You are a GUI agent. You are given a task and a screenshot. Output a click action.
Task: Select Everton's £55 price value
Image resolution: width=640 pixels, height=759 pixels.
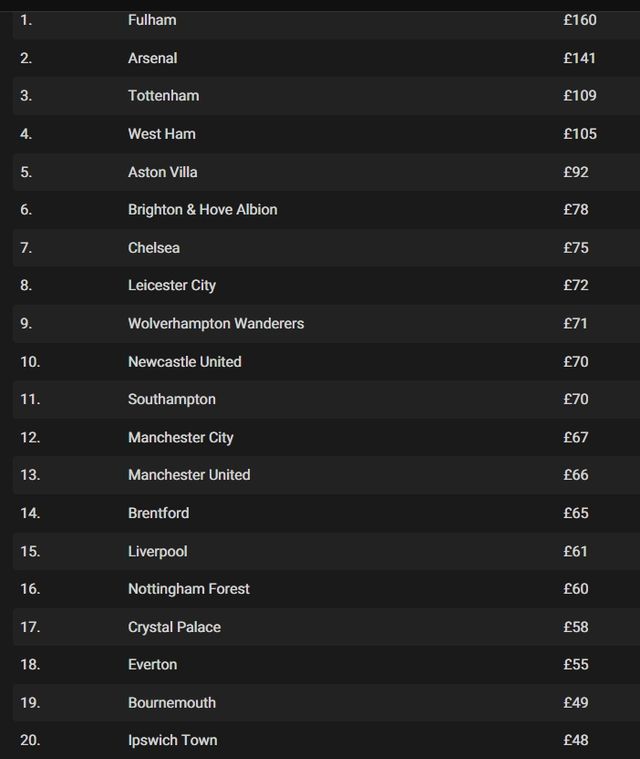point(575,665)
